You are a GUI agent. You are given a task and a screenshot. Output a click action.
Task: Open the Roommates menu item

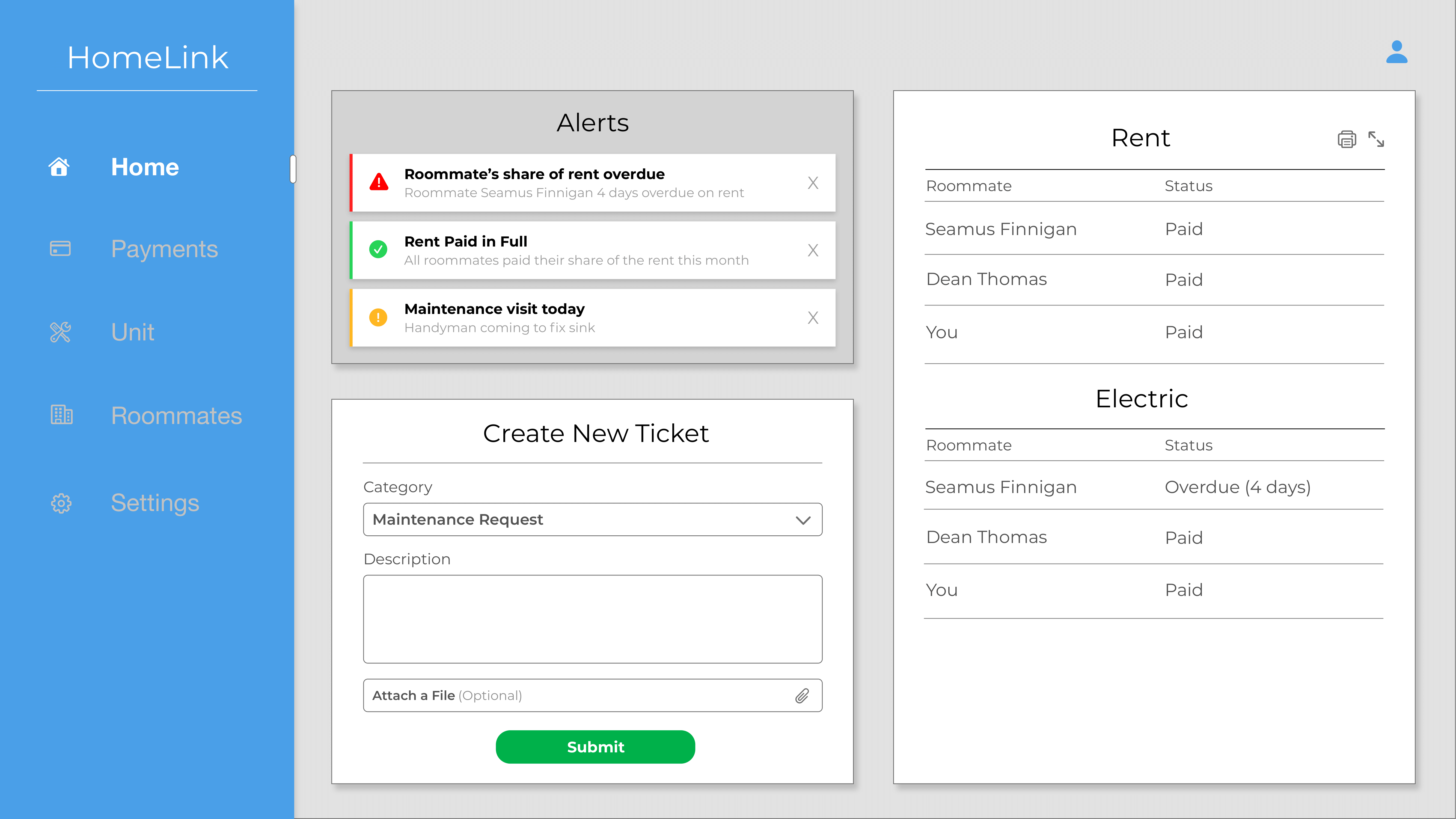(176, 416)
